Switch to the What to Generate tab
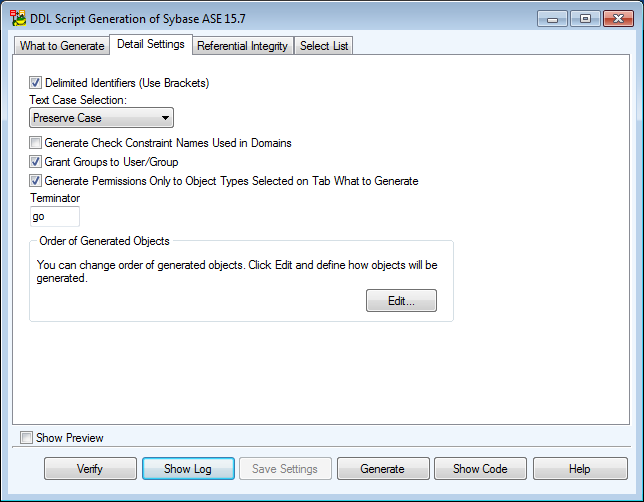644x502 pixels. (x=62, y=46)
